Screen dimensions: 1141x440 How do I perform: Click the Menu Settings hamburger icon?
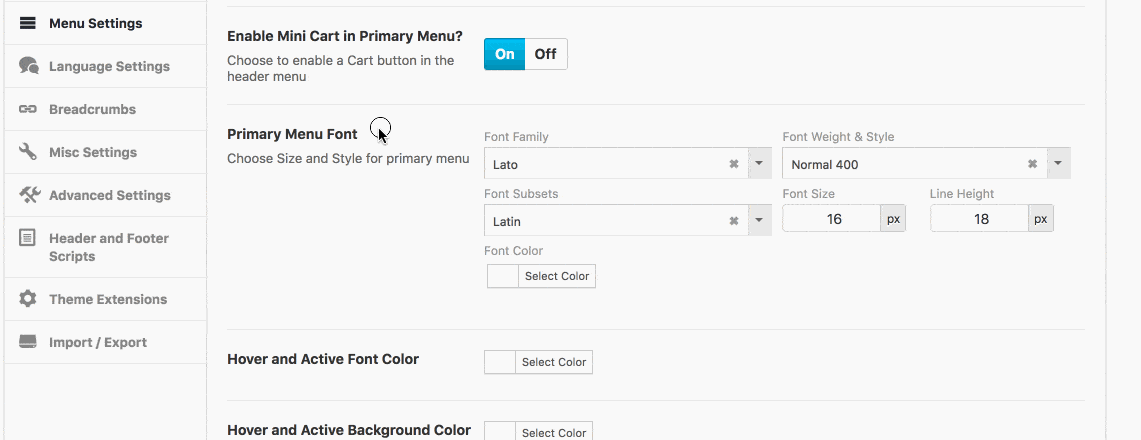(28, 23)
